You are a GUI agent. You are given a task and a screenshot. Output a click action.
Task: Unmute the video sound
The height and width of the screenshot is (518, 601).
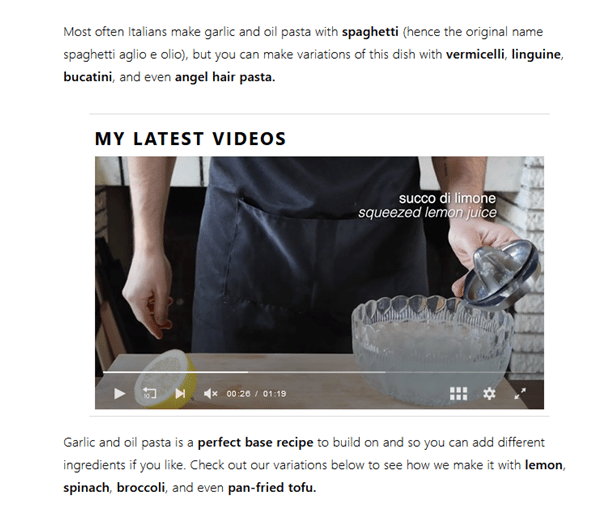click(x=210, y=393)
